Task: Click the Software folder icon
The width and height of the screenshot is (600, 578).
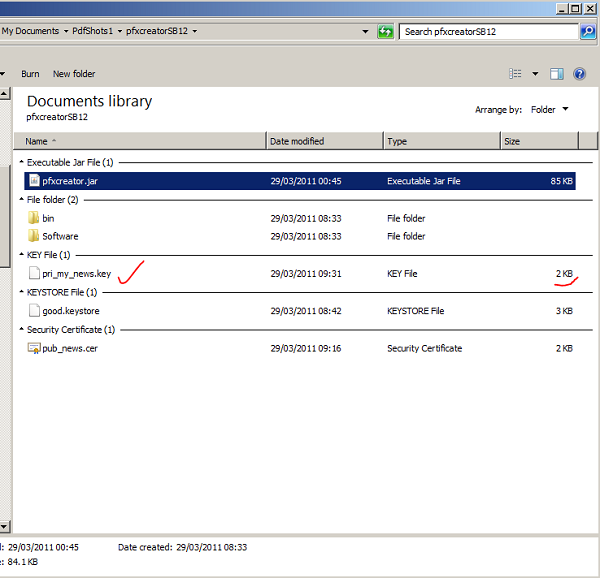Action: click(x=33, y=236)
